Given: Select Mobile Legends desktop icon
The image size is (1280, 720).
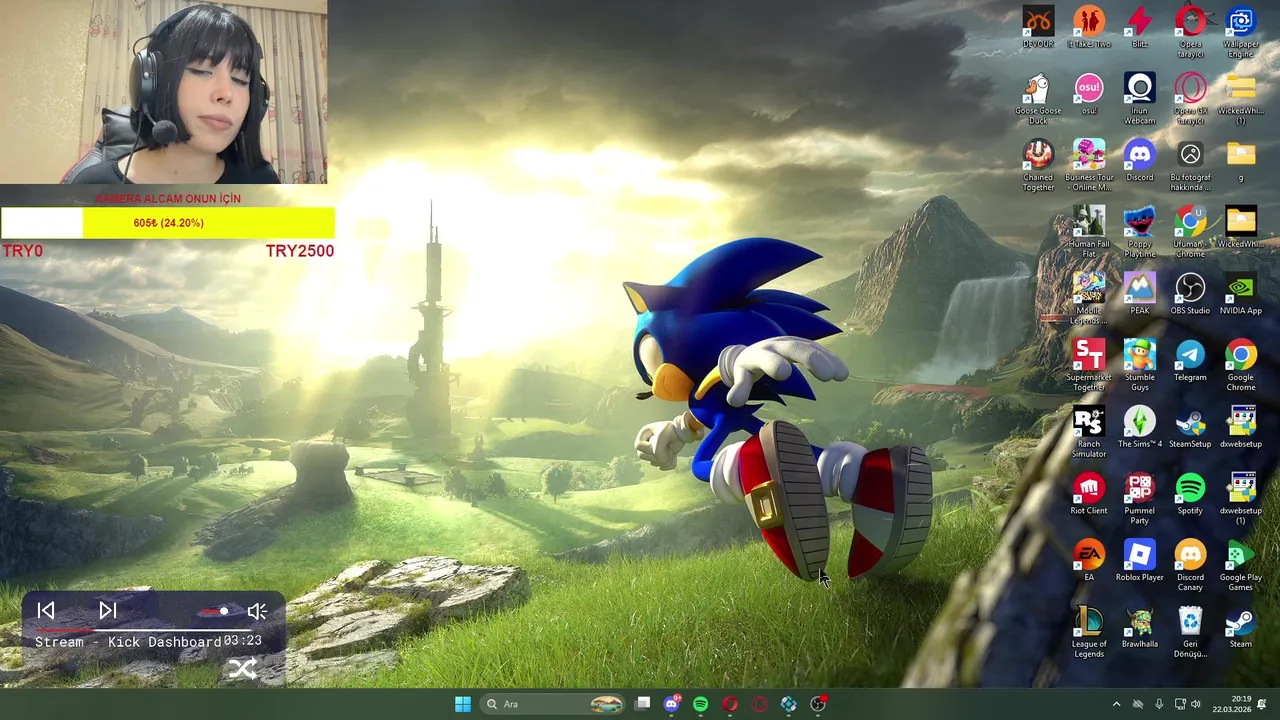Looking at the screenshot, I should pyautogui.click(x=1089, y=298).
